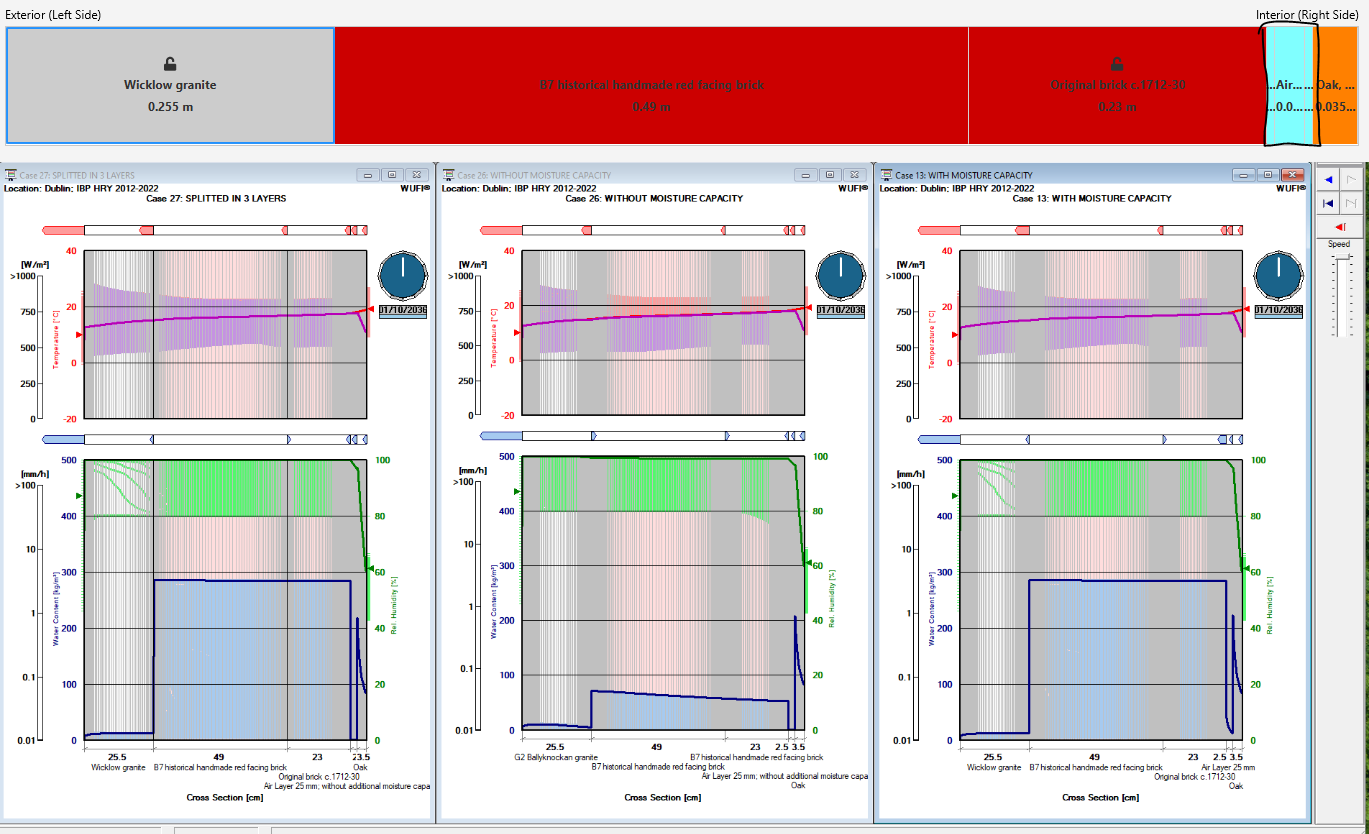This screenshot has width=1369, height=834.
Task: Click the Case 26 window system icon
Action: (448, 175)
